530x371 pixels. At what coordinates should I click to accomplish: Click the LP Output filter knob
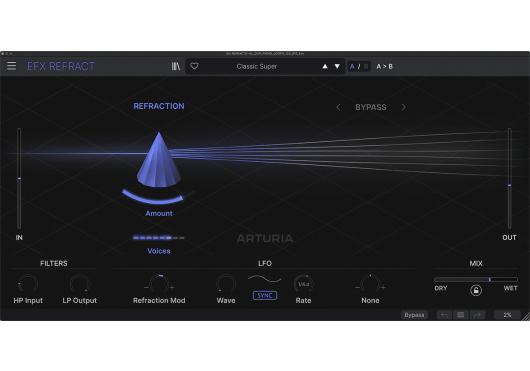[x=80, y=284]
